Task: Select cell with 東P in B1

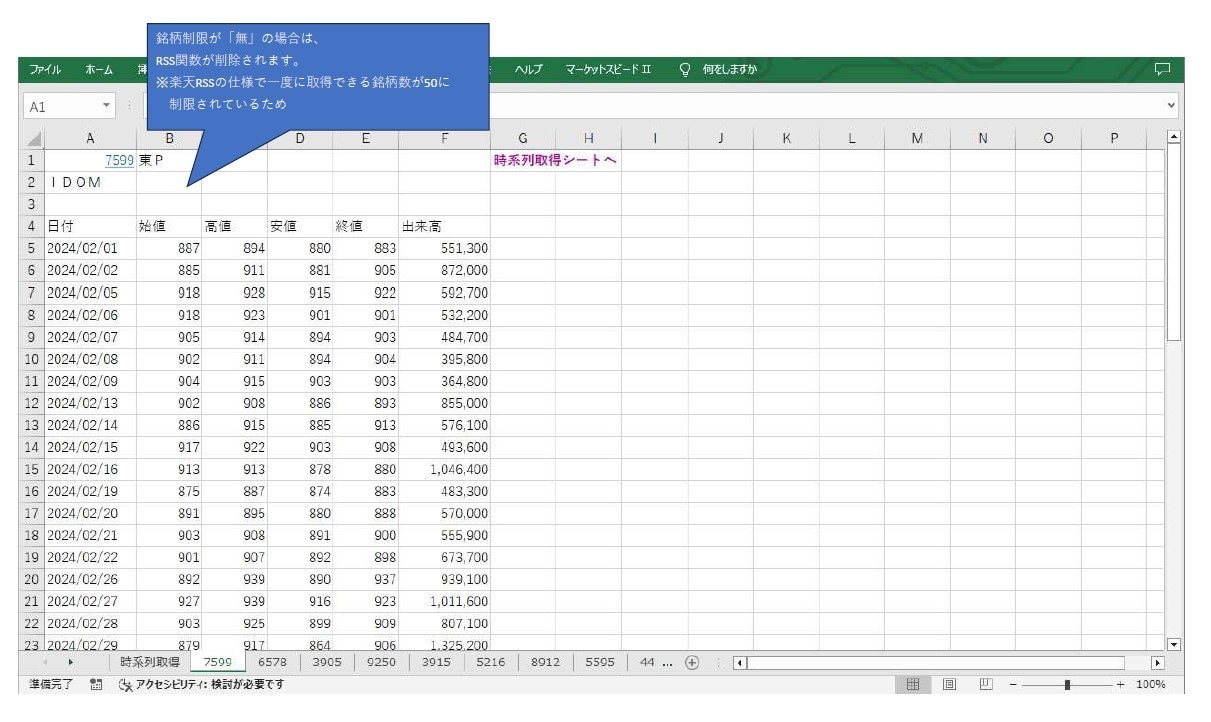Action: 169,160
